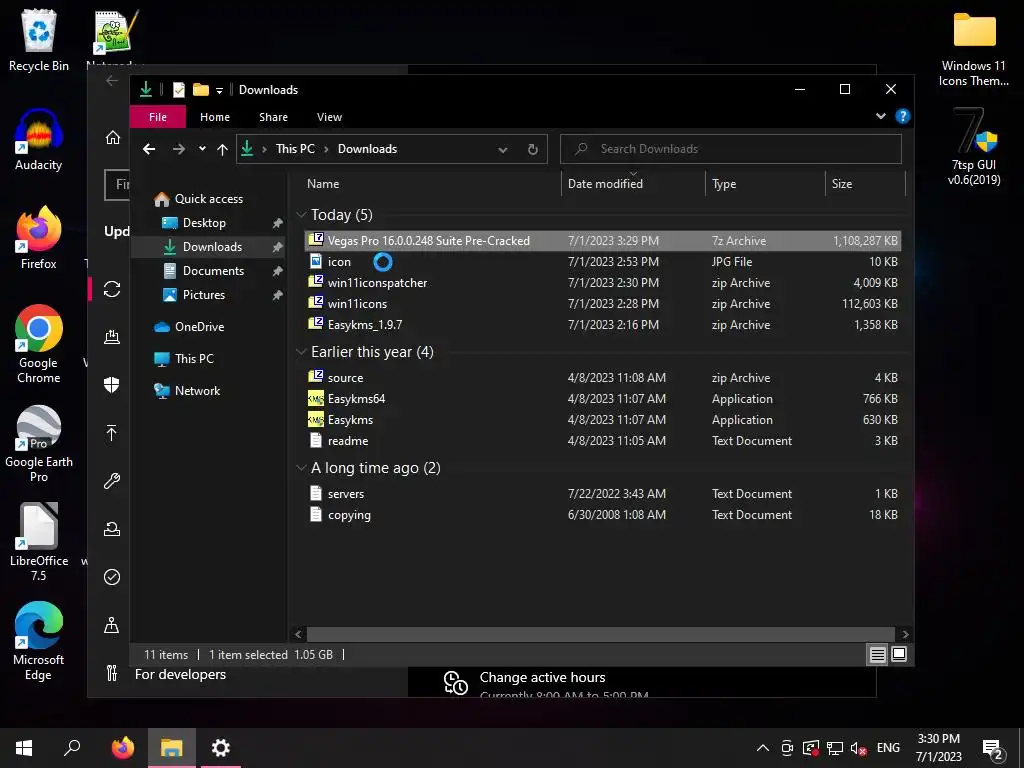Click the Search Downloads field

tap(731, 149)
